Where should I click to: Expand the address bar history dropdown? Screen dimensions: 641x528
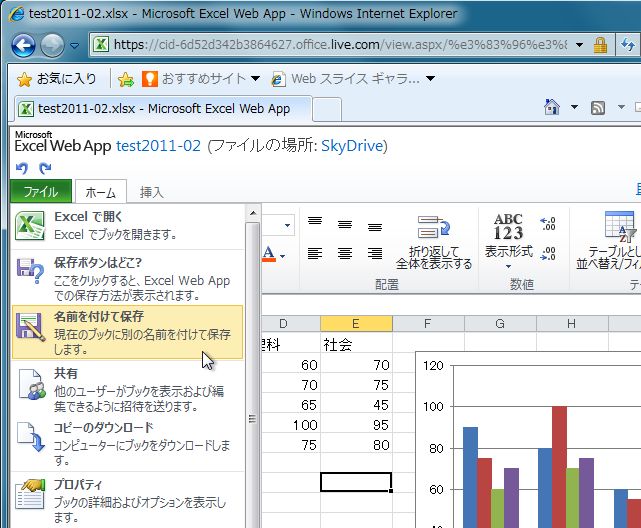[579, 45]
